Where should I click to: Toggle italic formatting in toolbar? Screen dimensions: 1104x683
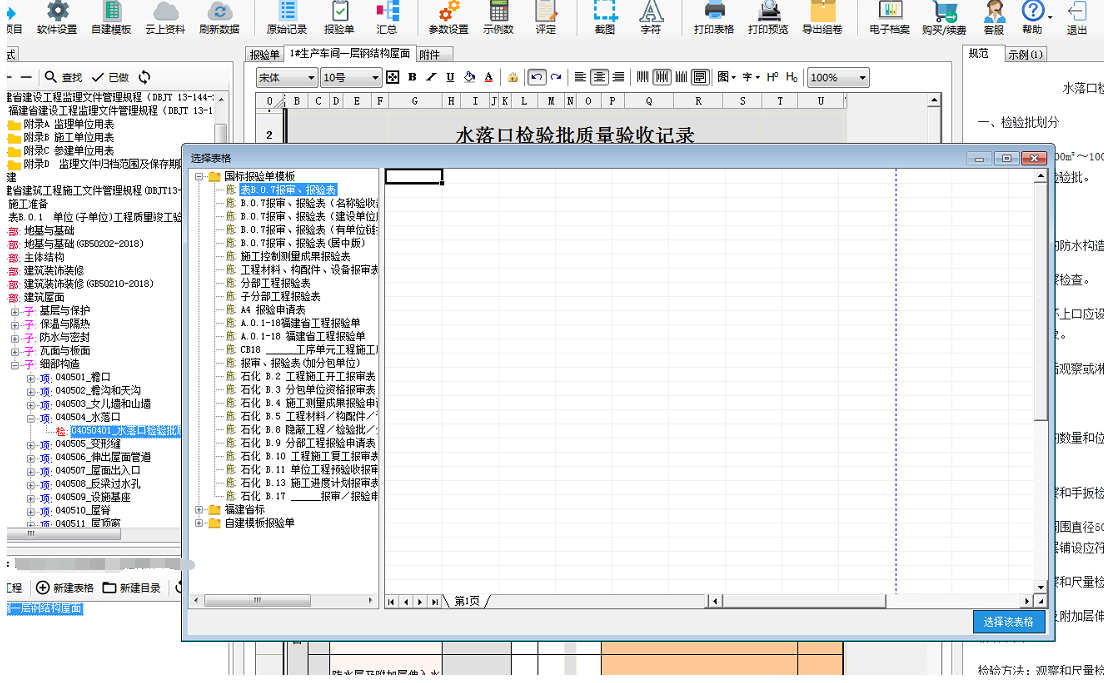[x=431, y=77]
